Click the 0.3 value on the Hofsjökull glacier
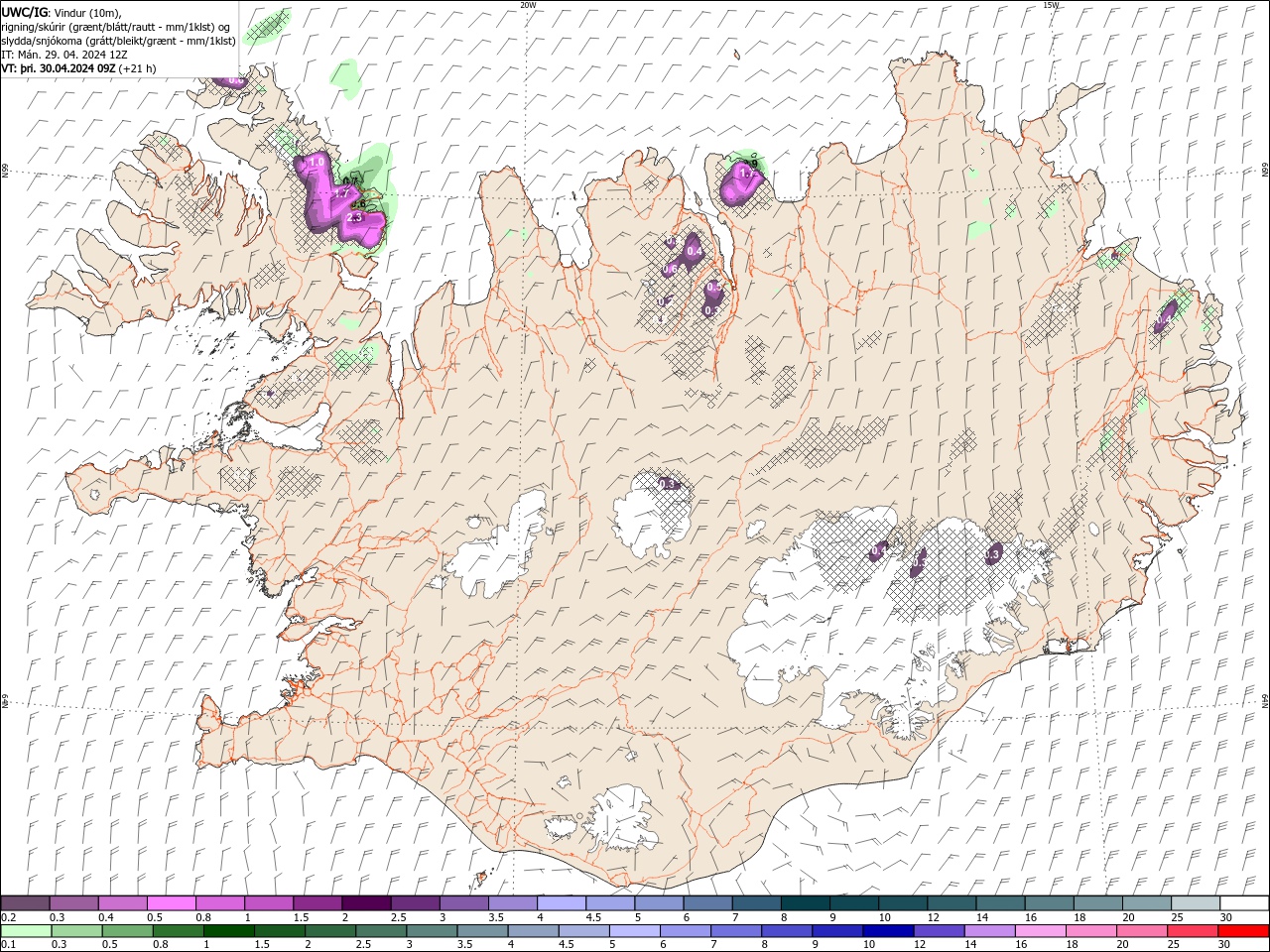The image size is (1270, 952). pyautogui.click(x=669, y=484)
